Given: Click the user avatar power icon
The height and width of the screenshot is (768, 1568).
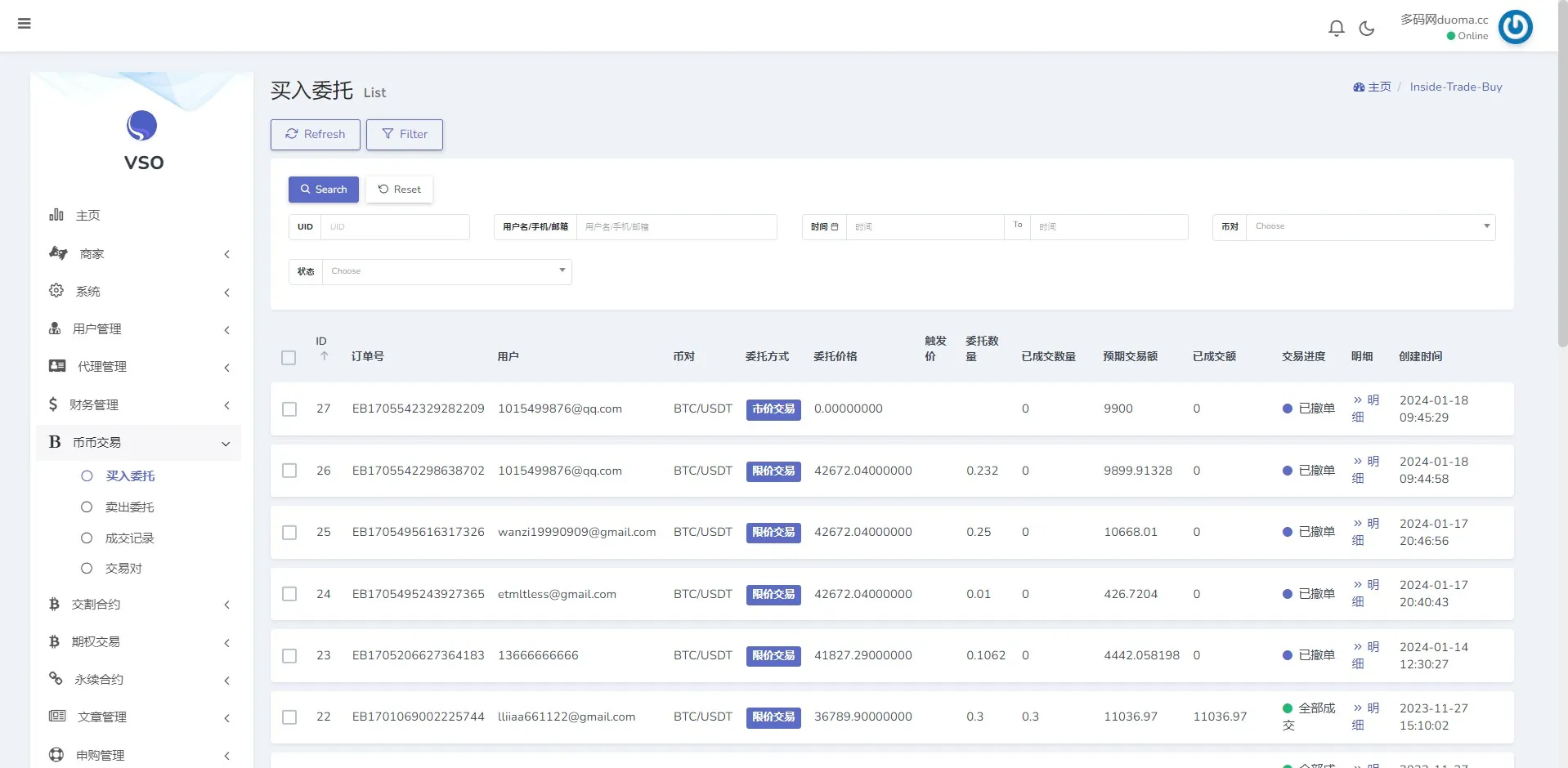Looking at the screenshot, I should pos(1515,27).
